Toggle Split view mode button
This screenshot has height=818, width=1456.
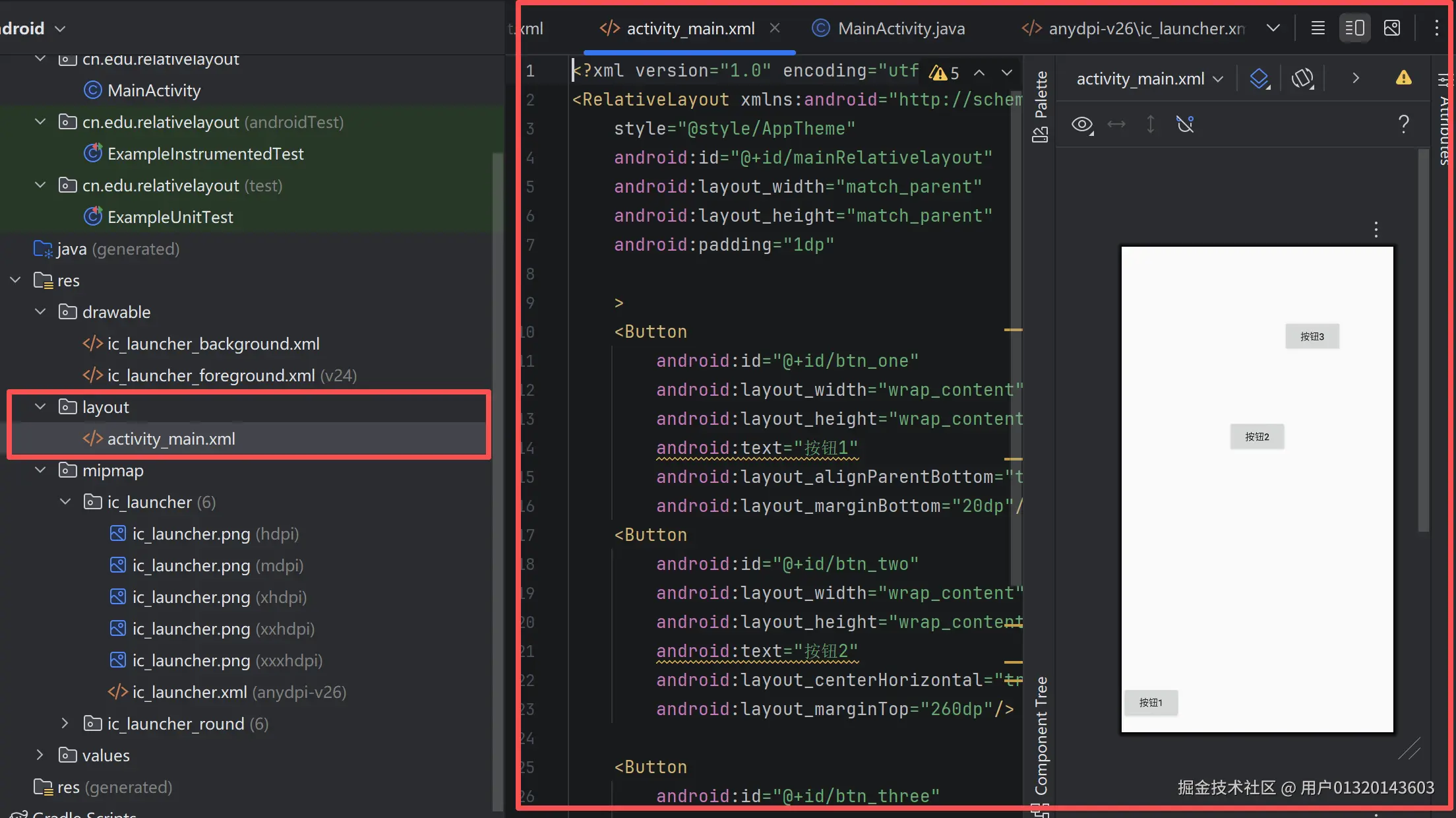(1354, 28)
